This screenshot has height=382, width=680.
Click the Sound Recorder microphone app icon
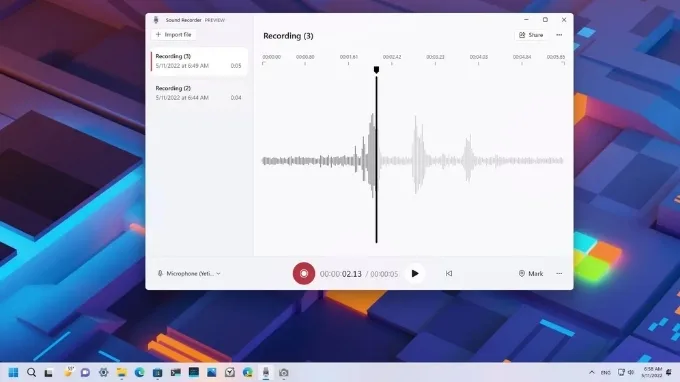click(x=156, y=20)
